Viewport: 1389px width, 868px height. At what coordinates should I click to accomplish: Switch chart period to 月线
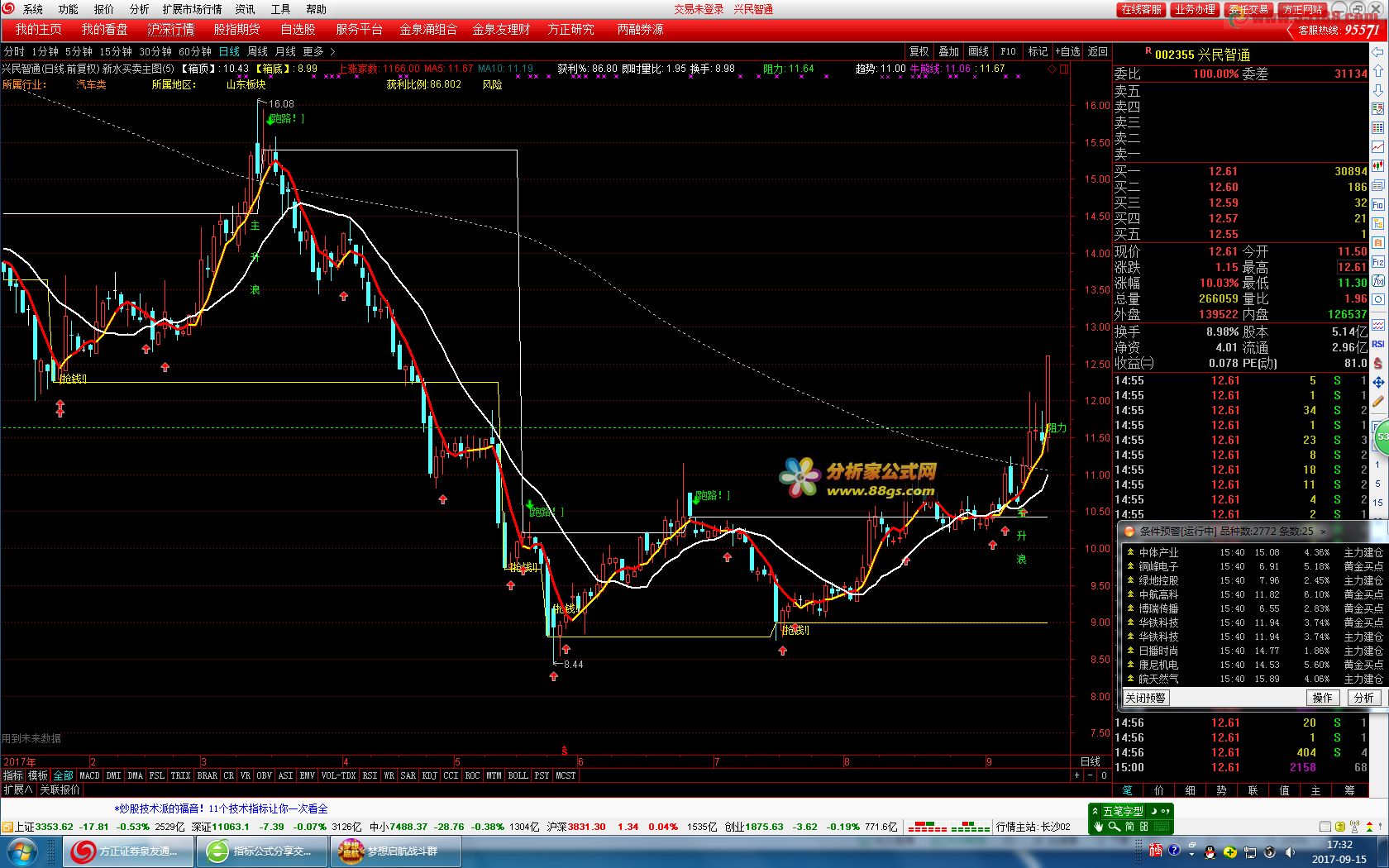[x=285, y=51]
